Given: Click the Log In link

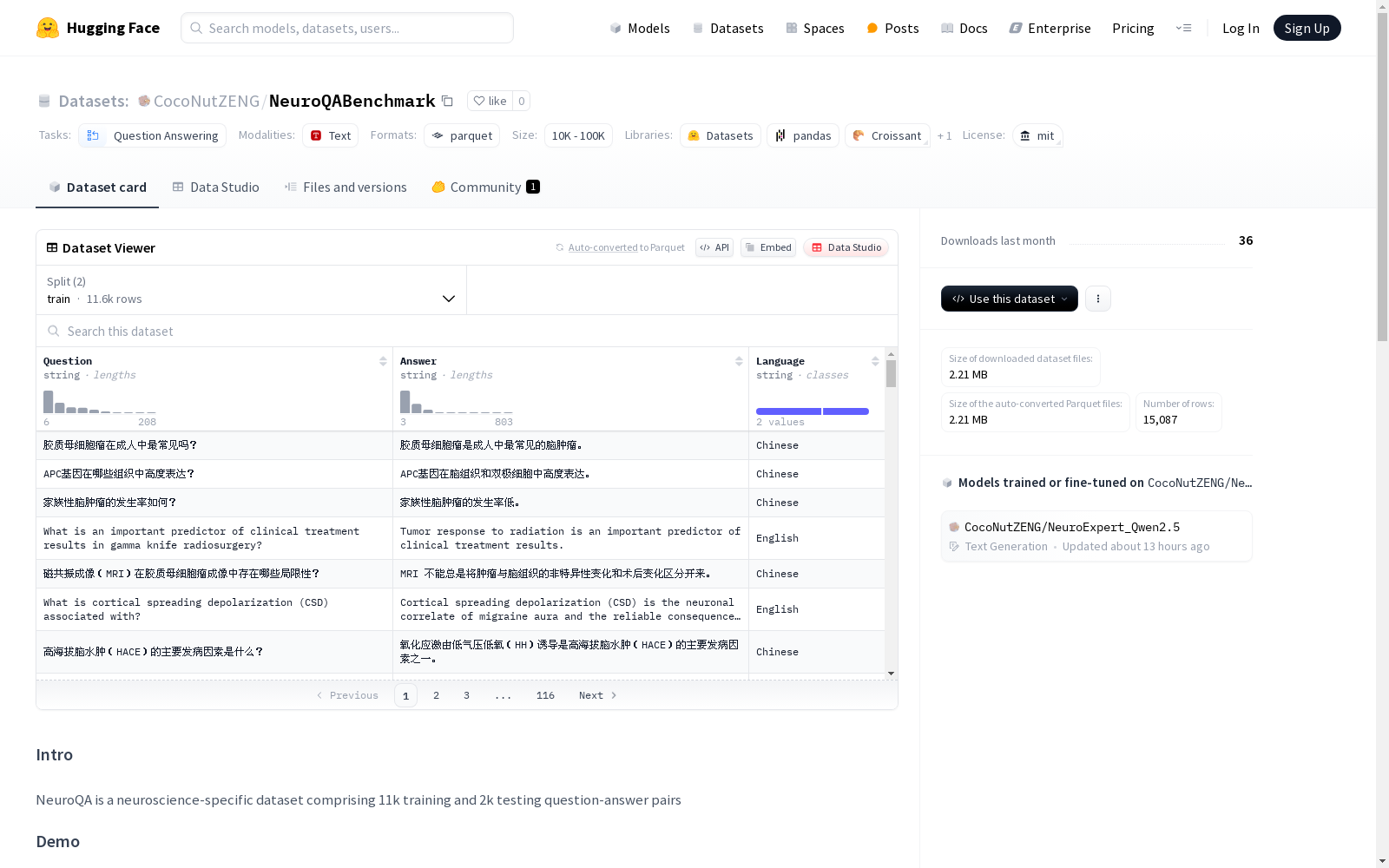Looking at the screenshot, I should [1241, 28].
